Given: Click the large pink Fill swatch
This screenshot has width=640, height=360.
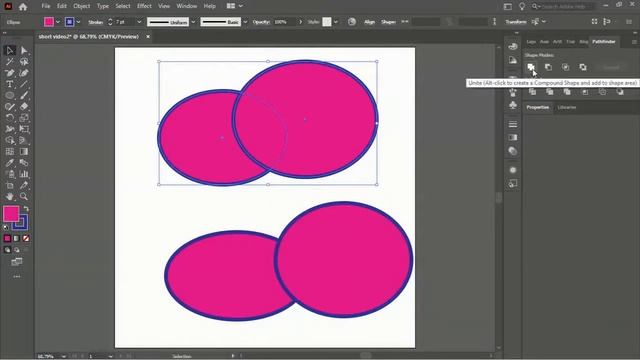Looking at the screenshot, I should (11, 214).
